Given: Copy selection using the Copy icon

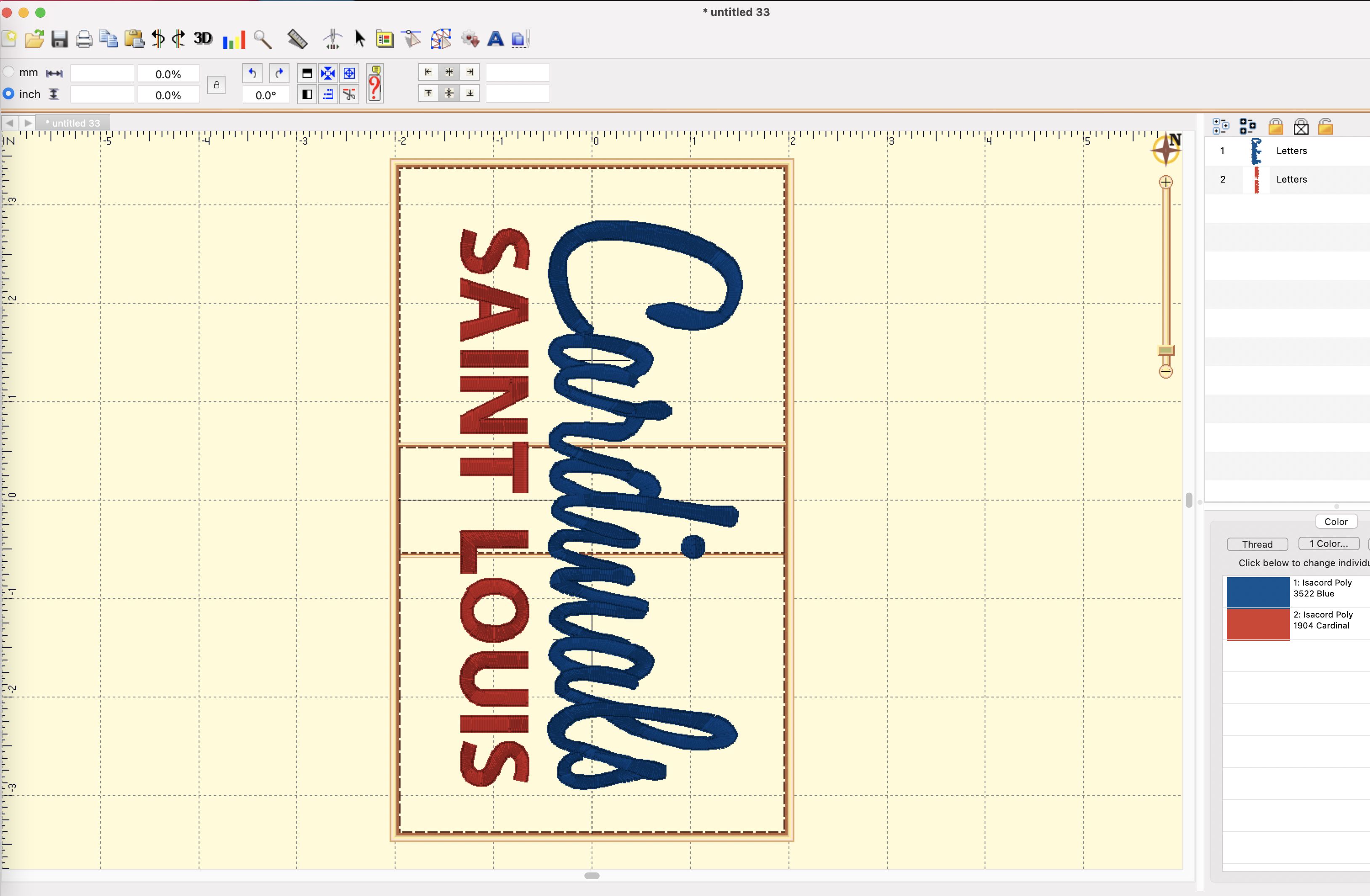Looking at the screenshot, I should coord(109,39).
